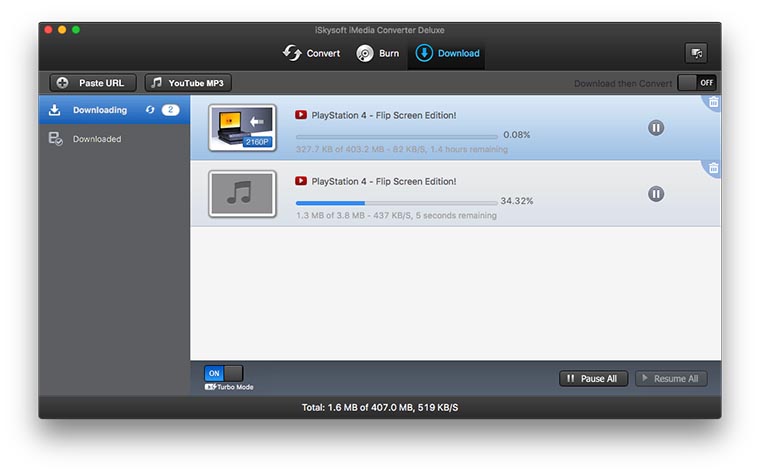Click the progress bar at 0.08%

[396, 137]
